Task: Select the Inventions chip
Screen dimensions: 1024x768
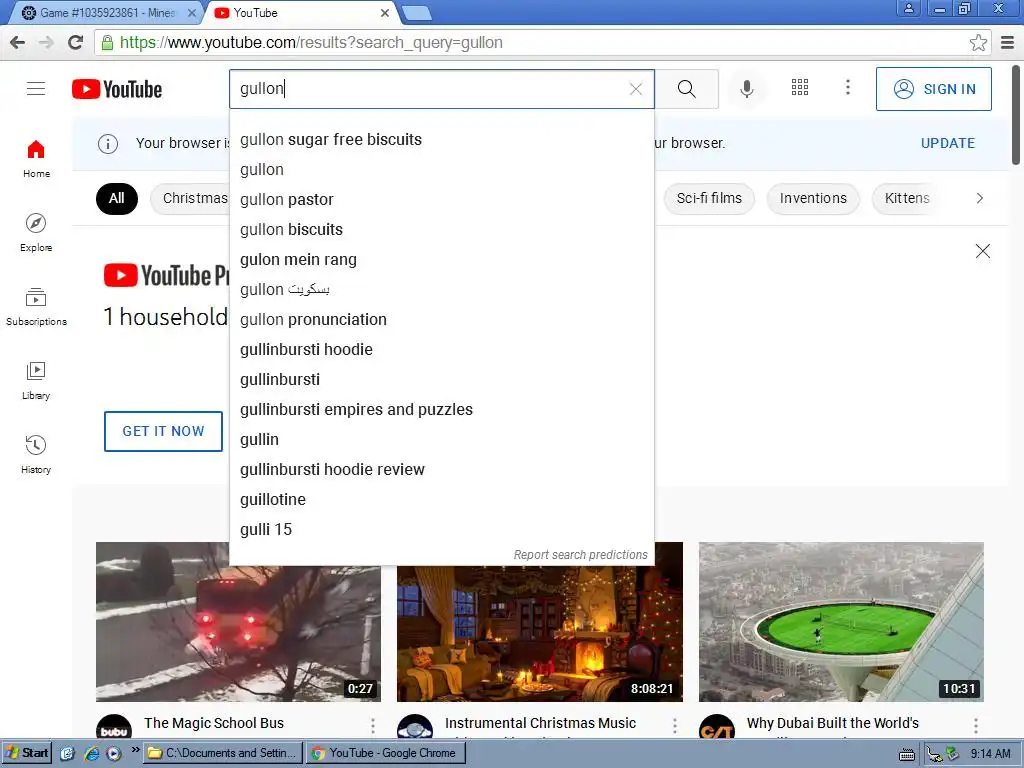Action: (813, 199)
